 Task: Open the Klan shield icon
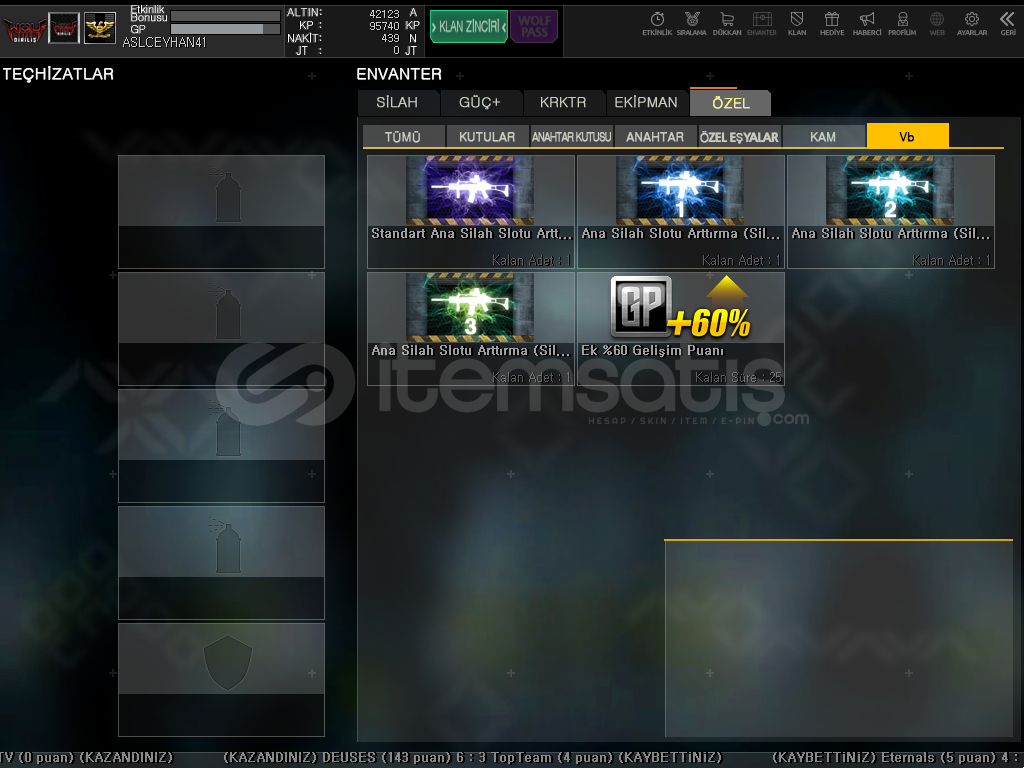797,24
